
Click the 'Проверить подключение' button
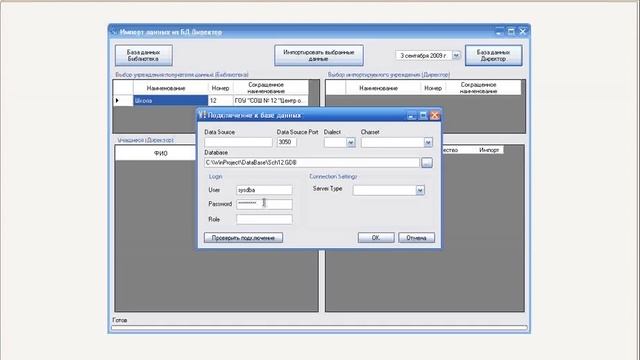point(243,238)
